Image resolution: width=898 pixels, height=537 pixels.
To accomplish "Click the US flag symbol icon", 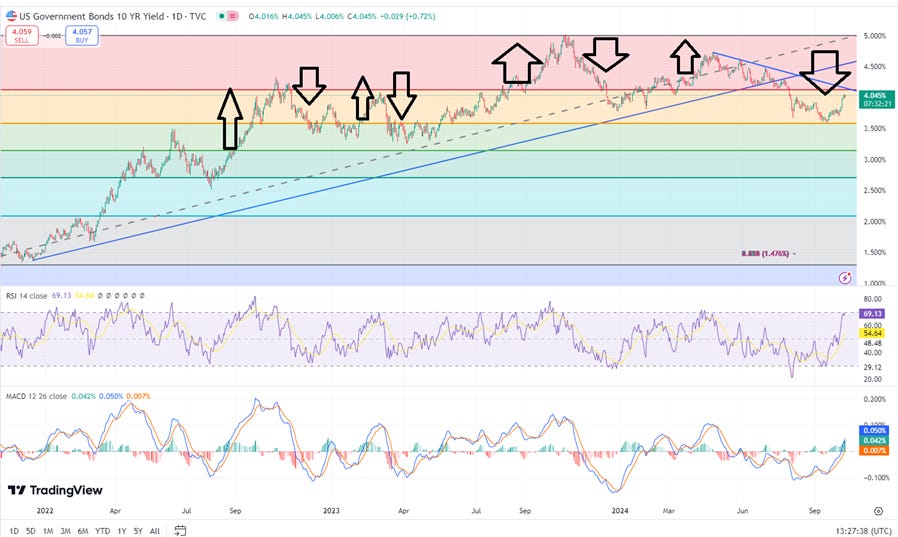I will [11, 16].
